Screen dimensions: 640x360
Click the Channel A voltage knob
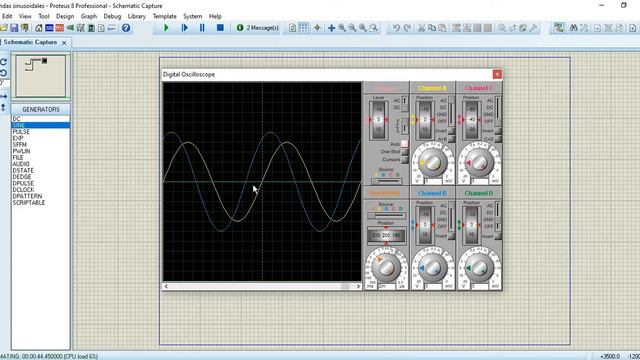432,162
